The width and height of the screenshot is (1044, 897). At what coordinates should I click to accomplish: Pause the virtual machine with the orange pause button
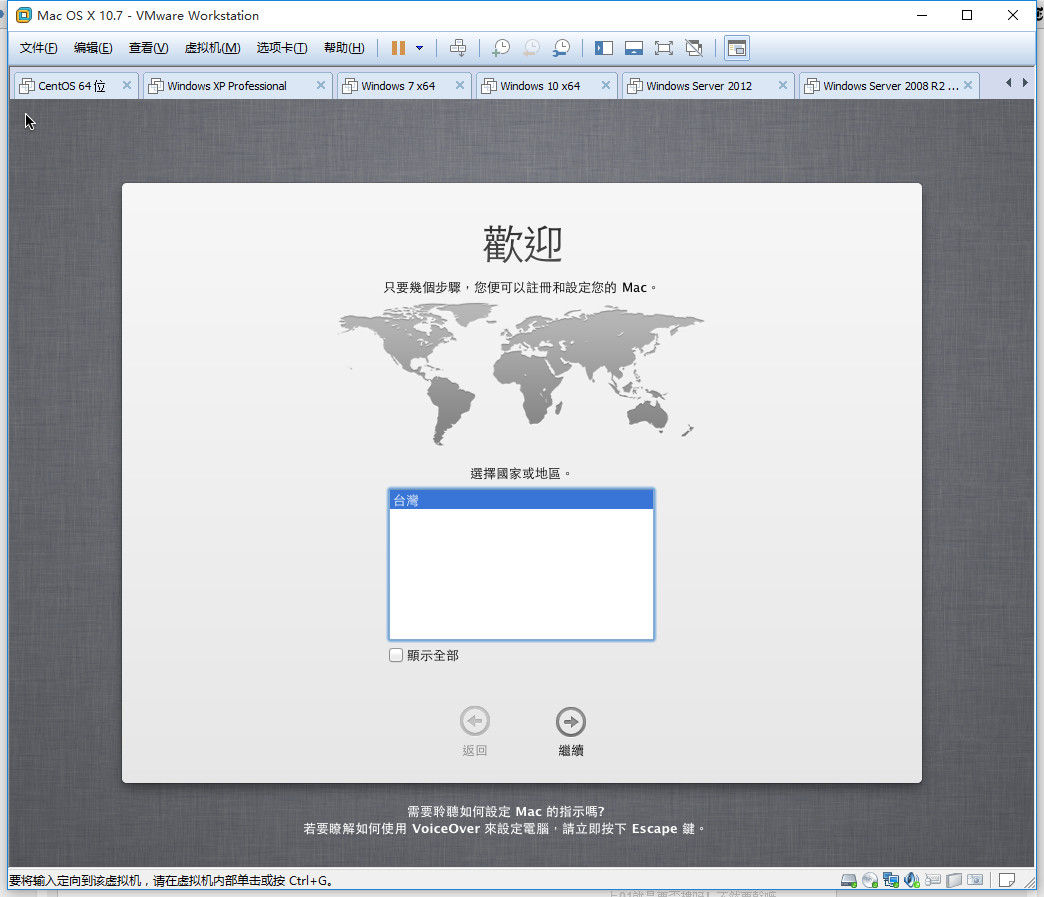coord(398,48)
